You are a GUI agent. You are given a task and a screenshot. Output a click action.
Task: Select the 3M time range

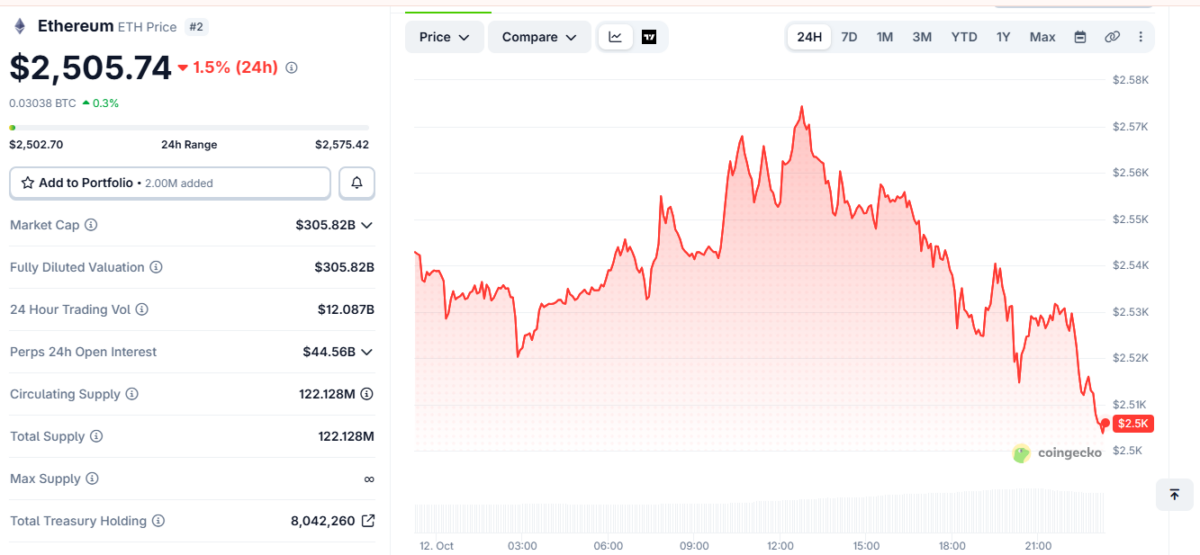pyautogui.click(x=922, y=37)
